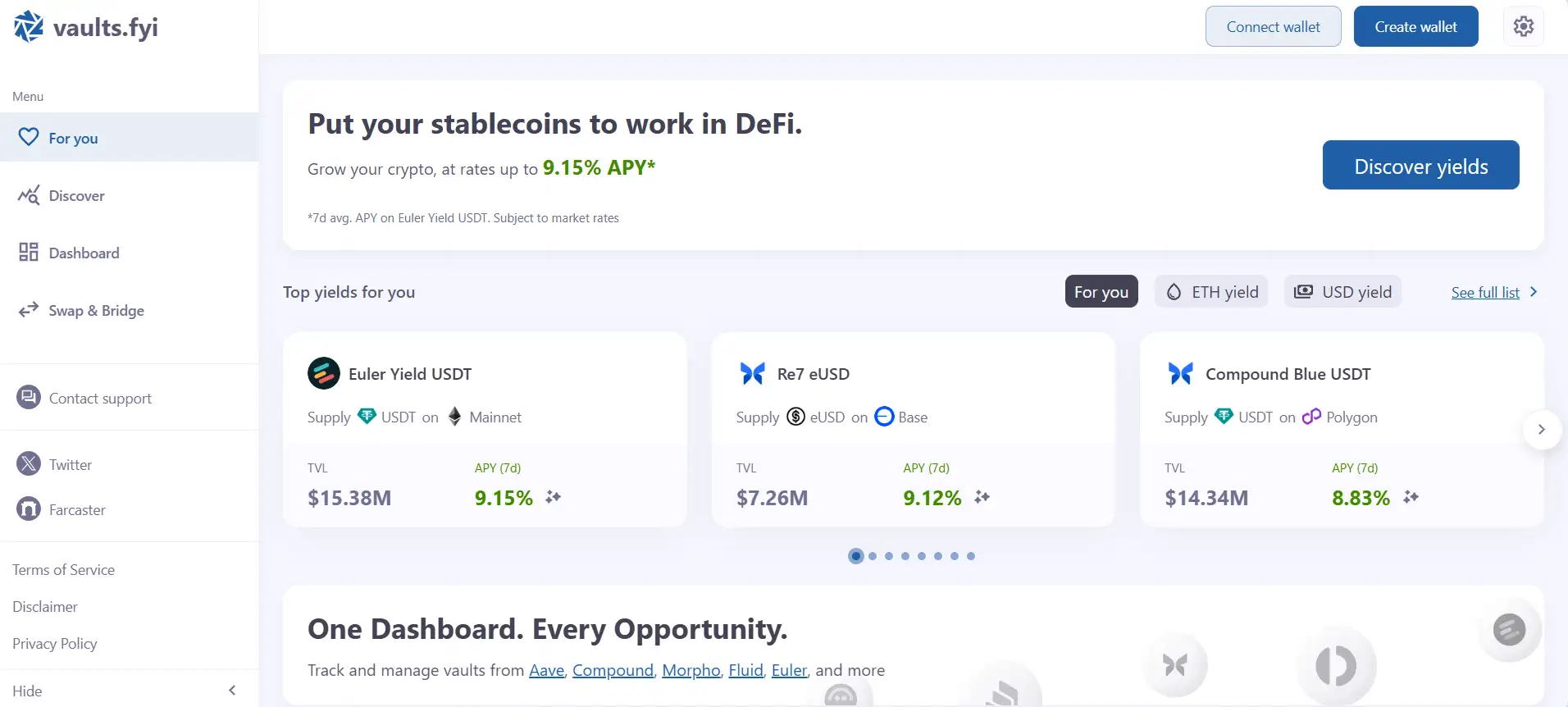Image resolution: width=1568 pixels, height=707 pixels.
Task: Open the Twitter X icon link
Action: pyautogui.click(x=29, y=464)
